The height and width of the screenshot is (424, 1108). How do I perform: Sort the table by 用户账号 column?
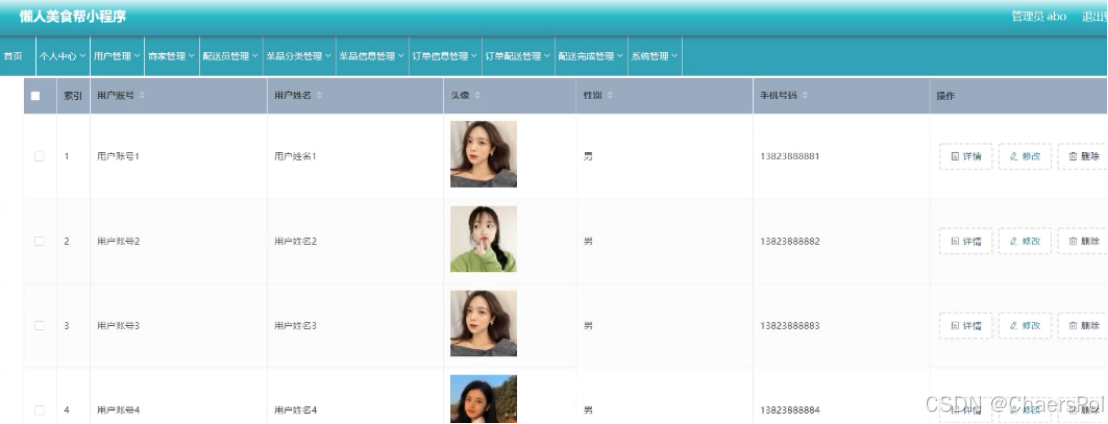click(141, 95)
